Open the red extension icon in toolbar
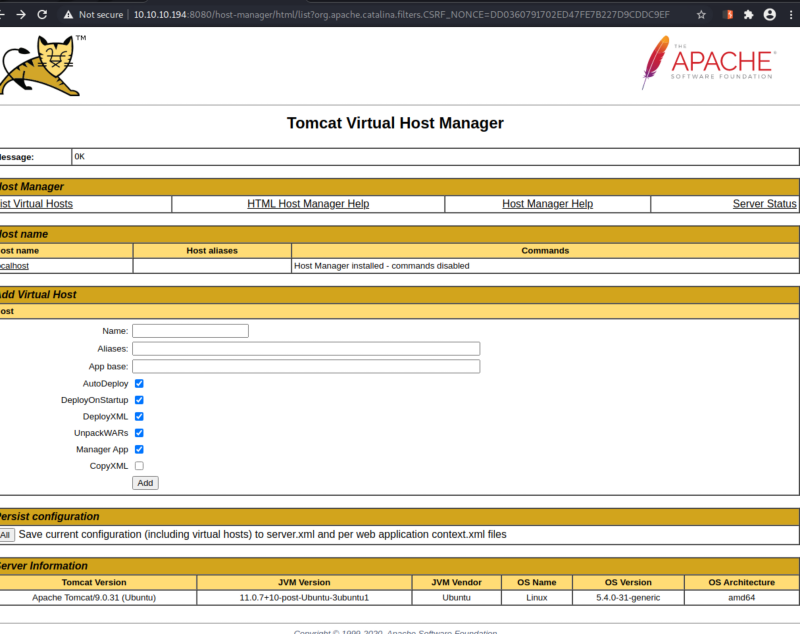 coord(728,15)
